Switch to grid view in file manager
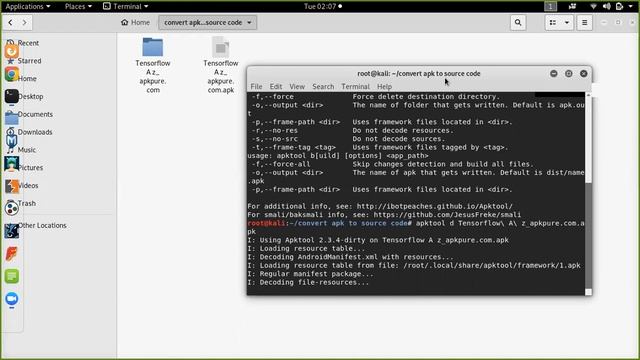 tap(553, 22)
